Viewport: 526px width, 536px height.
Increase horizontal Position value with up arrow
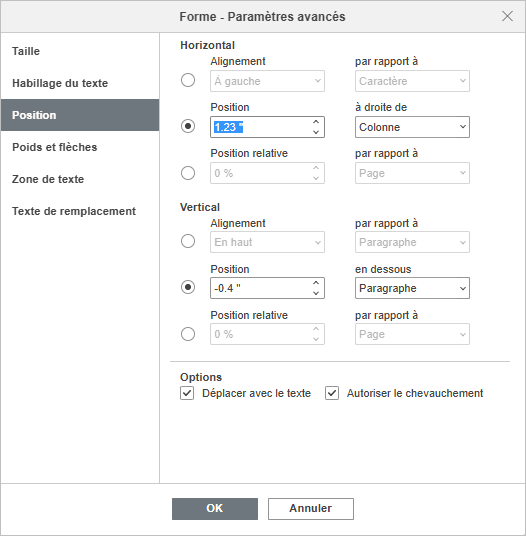[316, 122]
